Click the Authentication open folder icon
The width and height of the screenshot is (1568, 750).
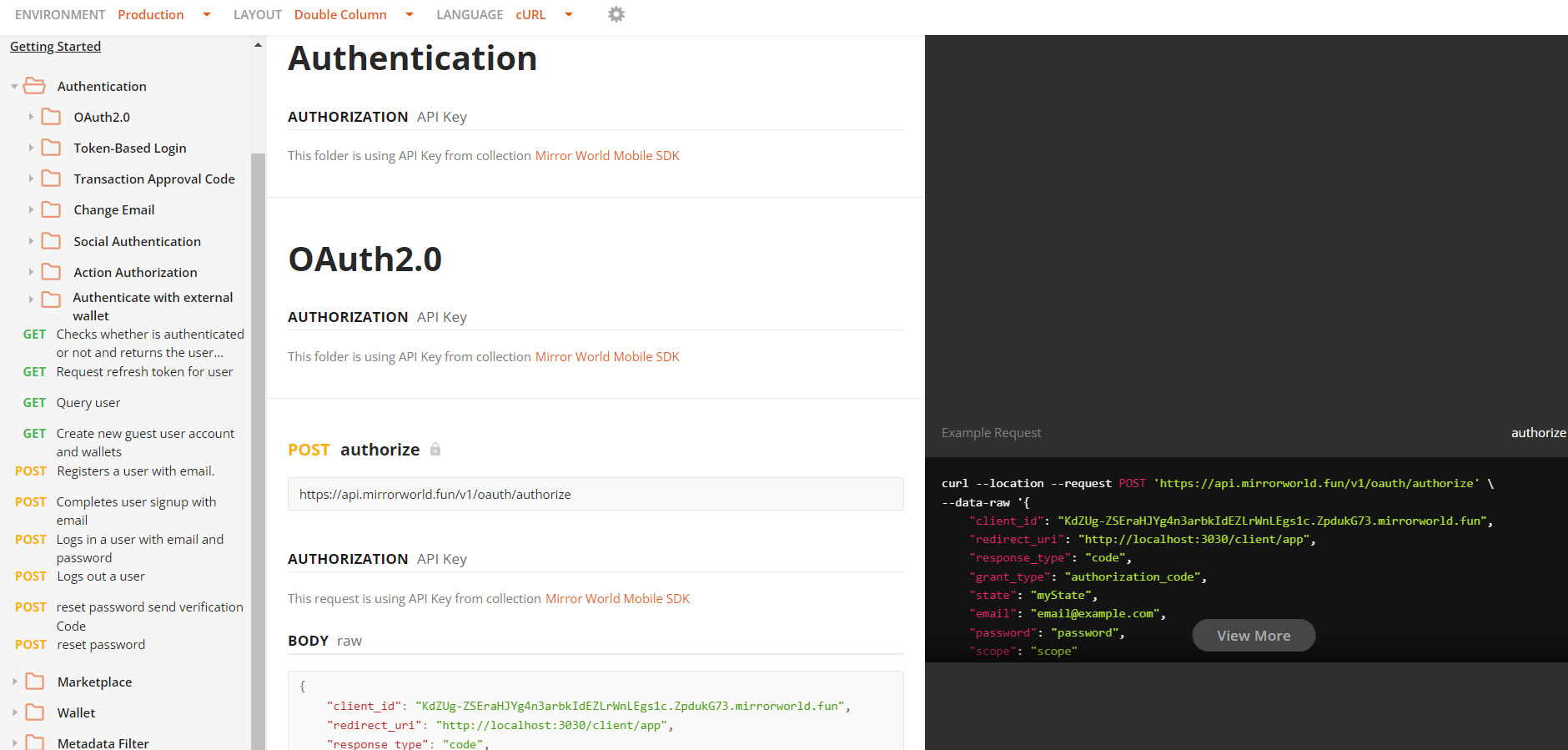point(35,86)
